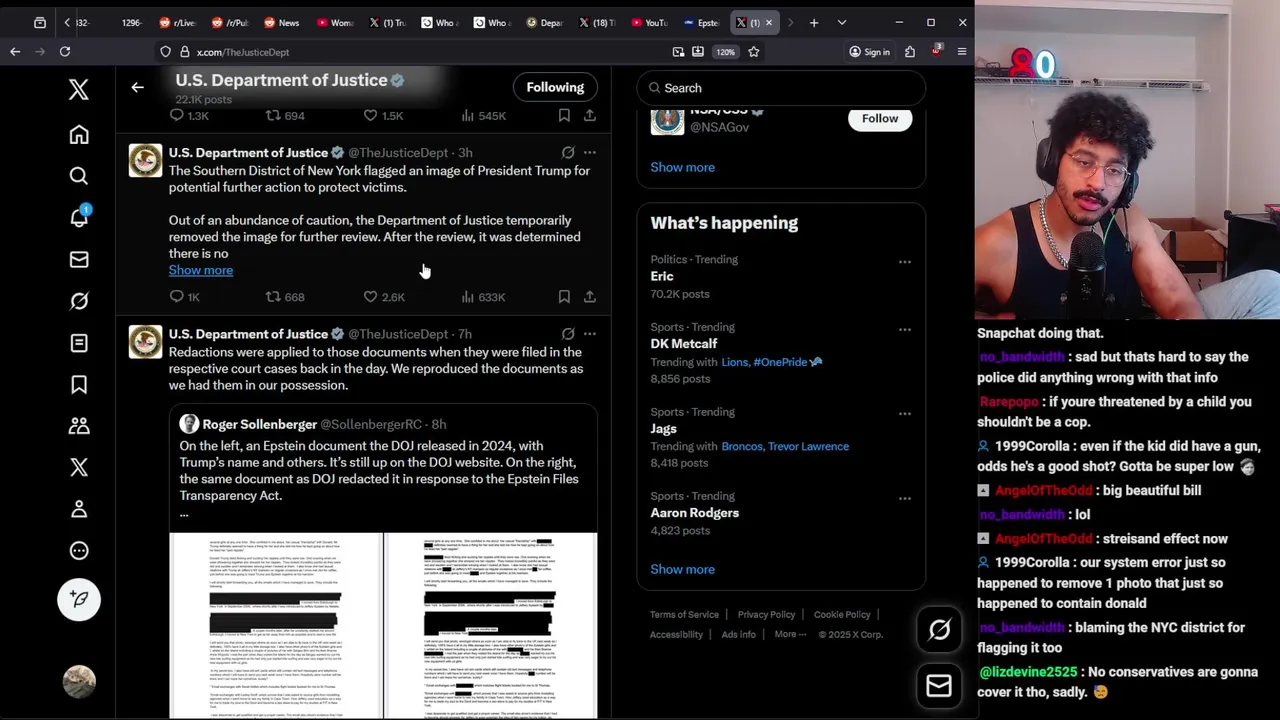Screen dimensions: 1280x720
Task: Open options for Jags trend
Action: tap(904, 414)
